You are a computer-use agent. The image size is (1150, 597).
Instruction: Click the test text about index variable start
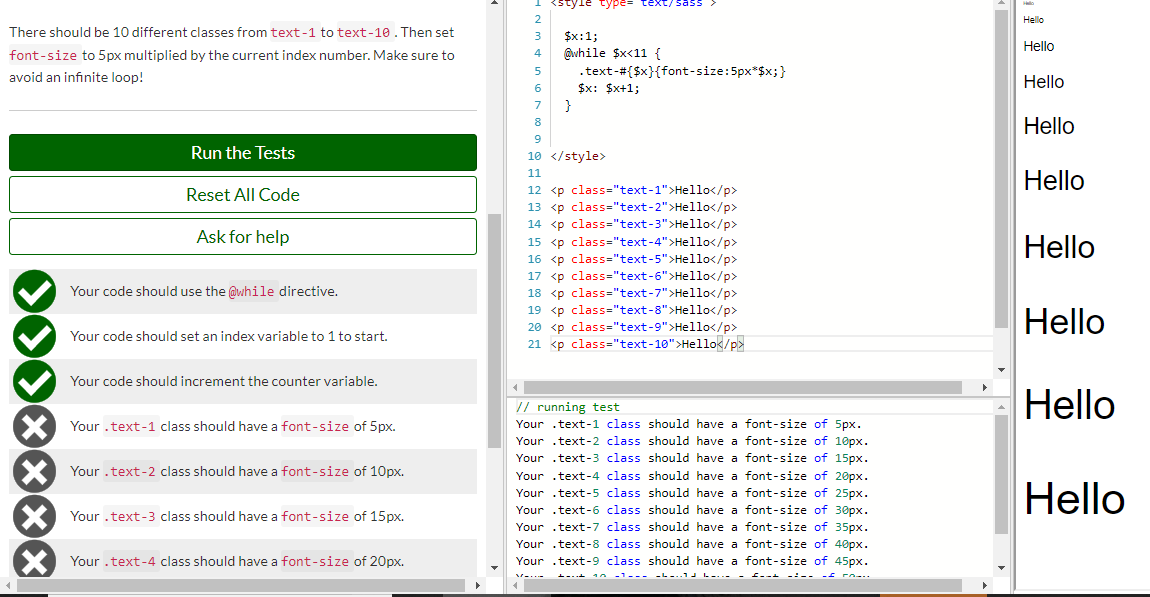229,336
